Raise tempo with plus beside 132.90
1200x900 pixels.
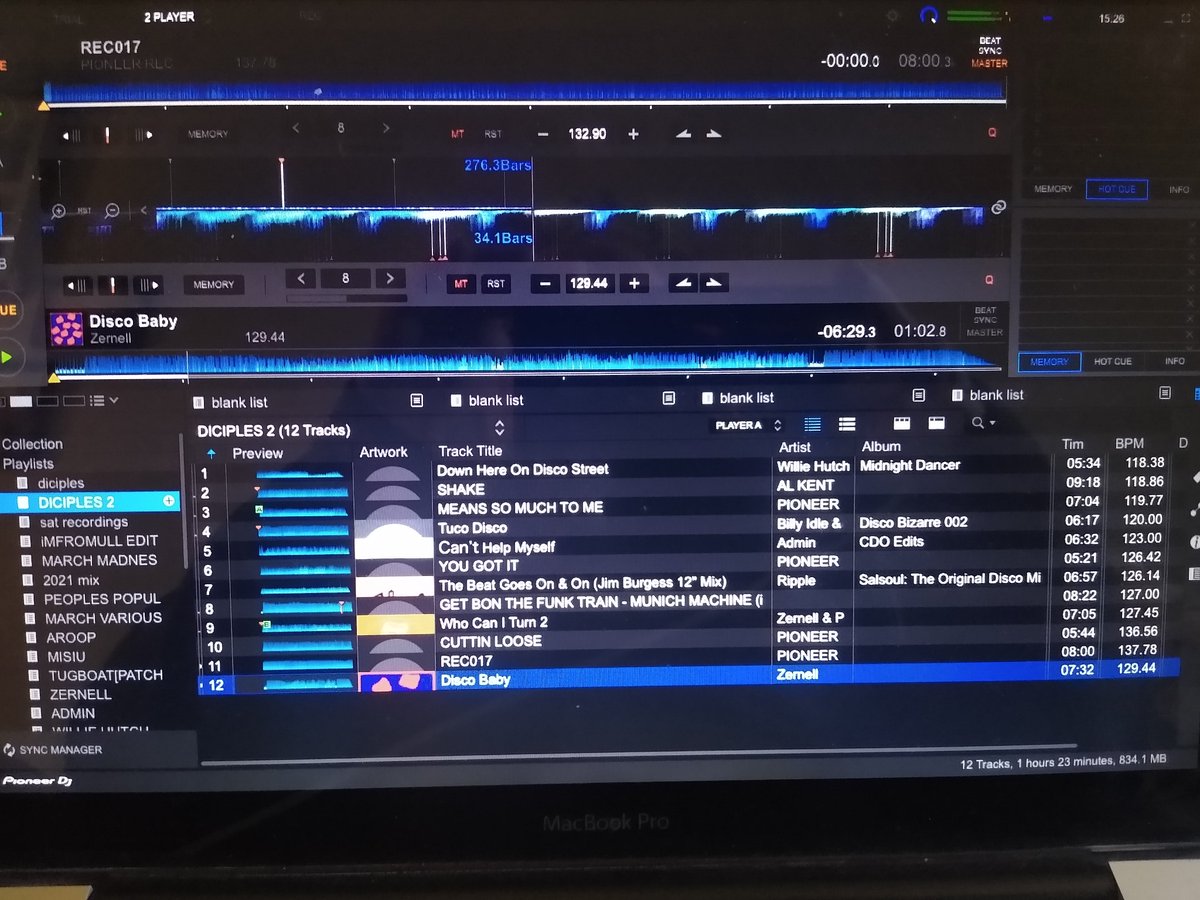(633, 133)
